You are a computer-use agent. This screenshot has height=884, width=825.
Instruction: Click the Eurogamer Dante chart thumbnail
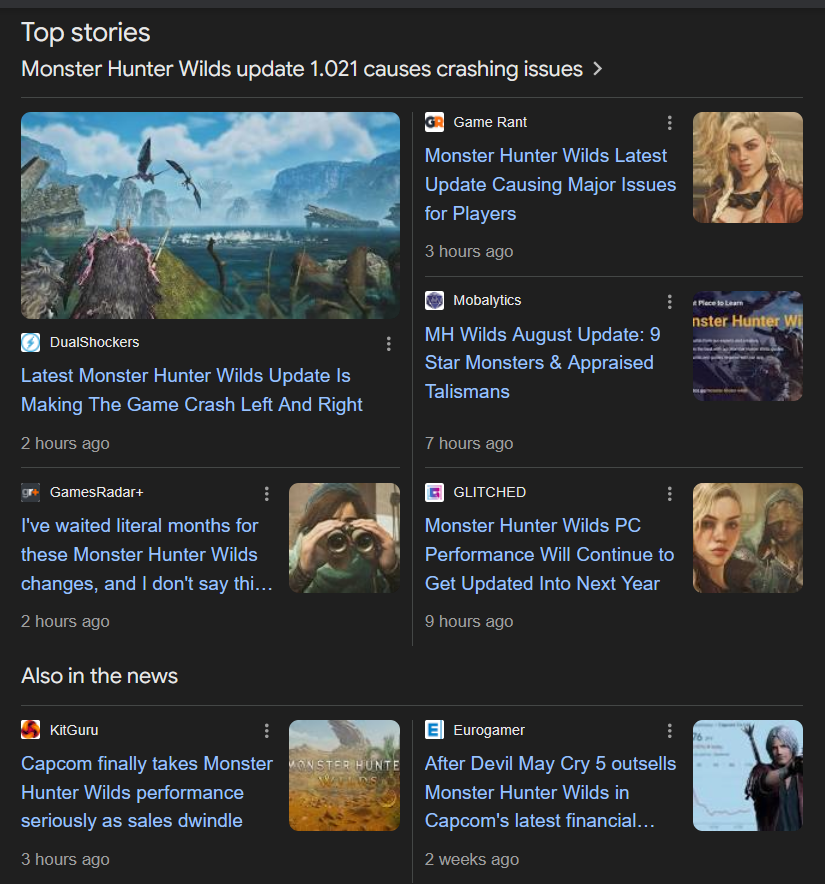[748, 775]
